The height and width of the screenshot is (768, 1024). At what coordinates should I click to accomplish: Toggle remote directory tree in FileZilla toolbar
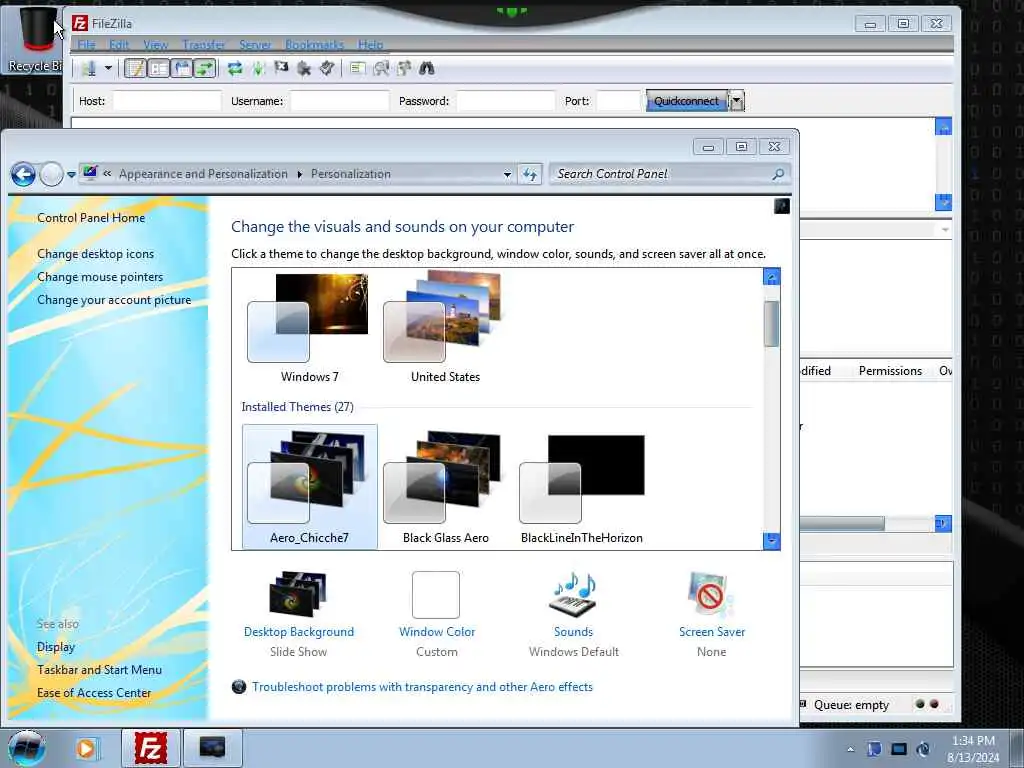pyautogui.click(x=182, y=68)
